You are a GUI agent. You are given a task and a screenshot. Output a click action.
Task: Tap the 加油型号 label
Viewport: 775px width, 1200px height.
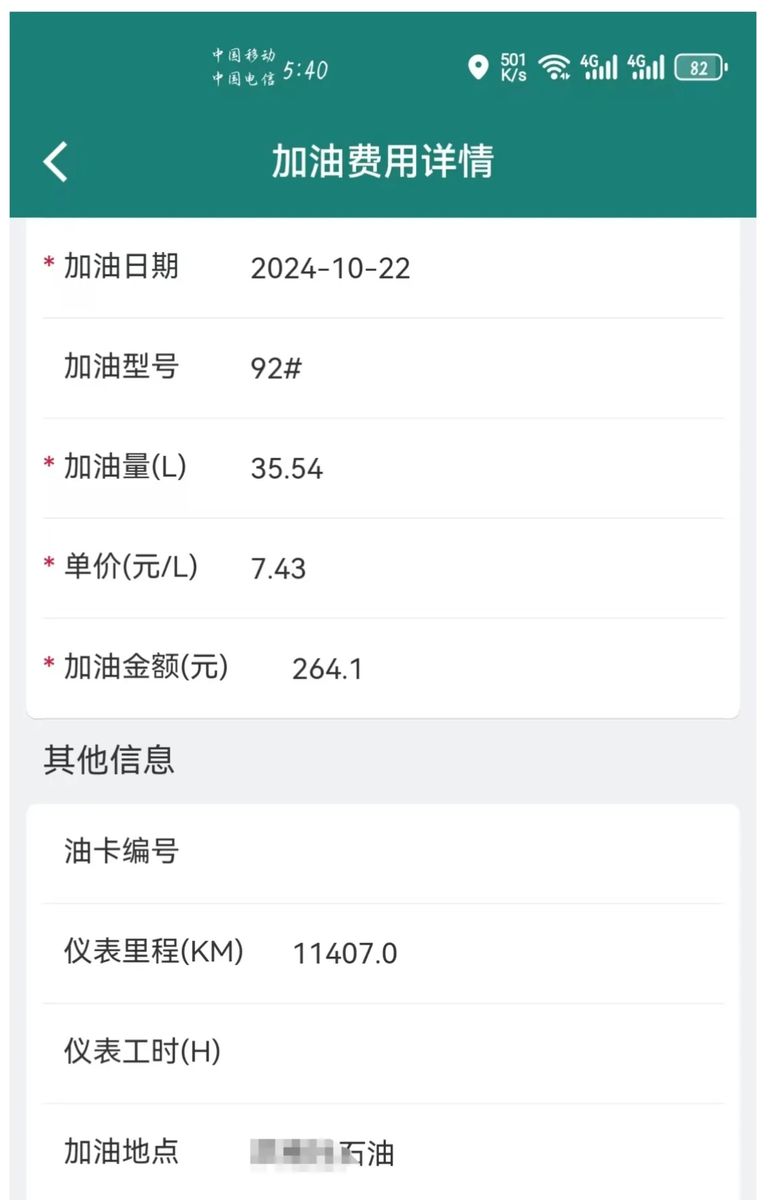coord(121,367)
